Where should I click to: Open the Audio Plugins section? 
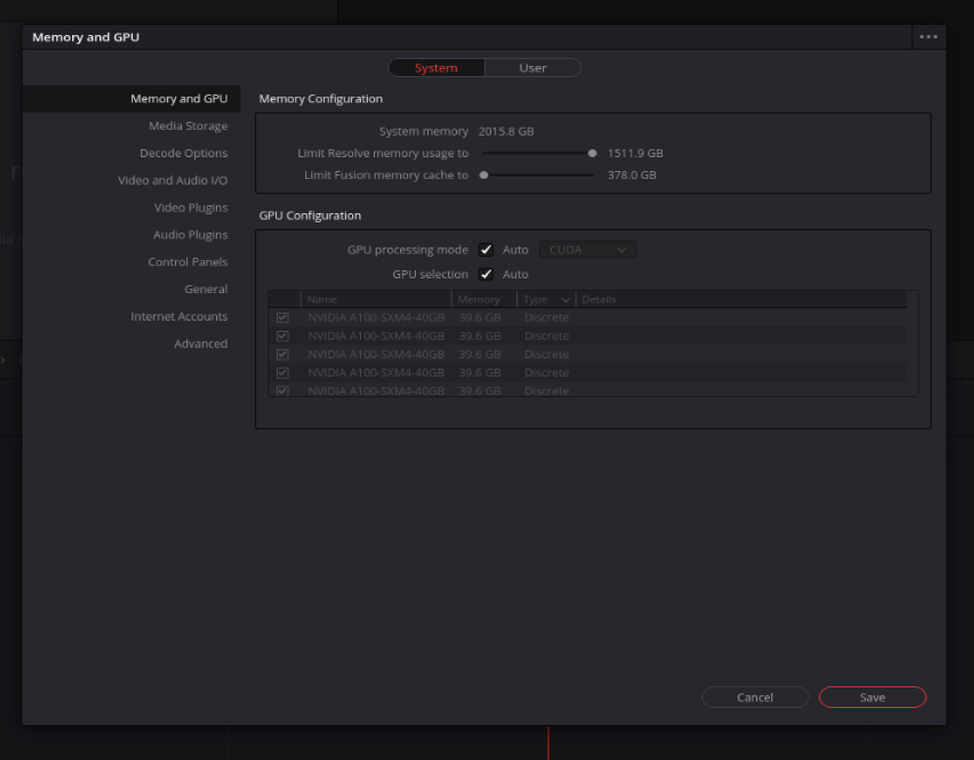[190, 234]
